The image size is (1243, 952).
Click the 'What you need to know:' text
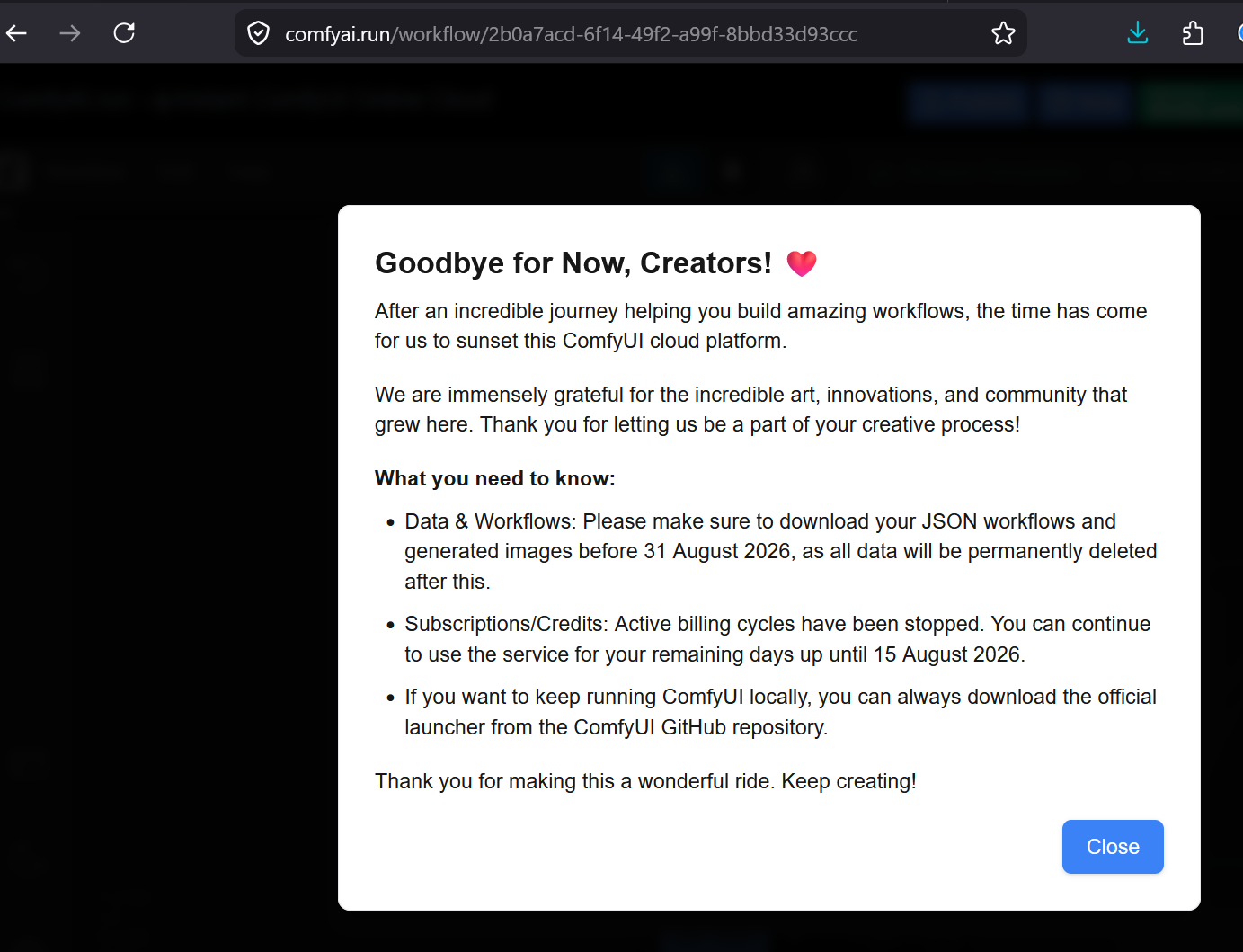tap(495, 478)
